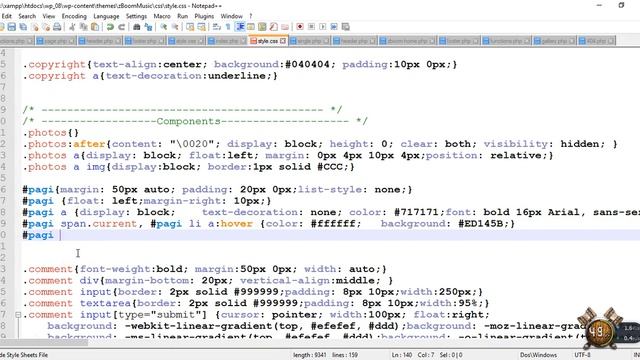Click the Save All toolbar icon

pos(23,27)
